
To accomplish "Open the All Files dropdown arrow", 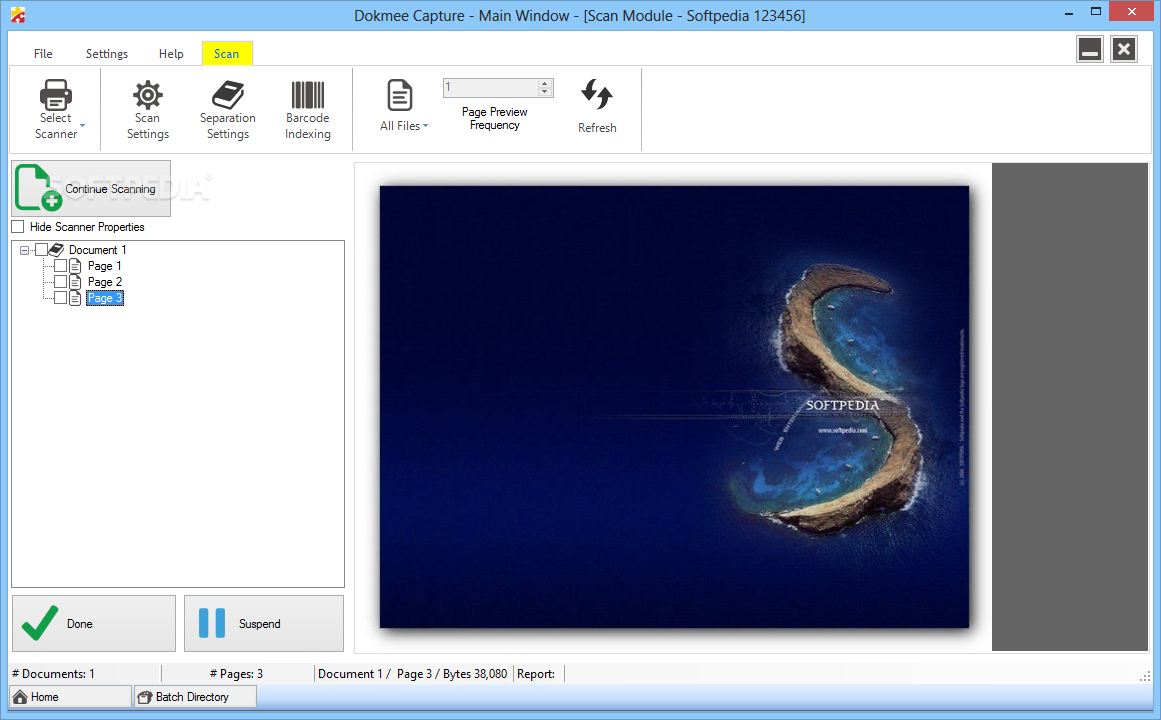I will pos(426,126).
